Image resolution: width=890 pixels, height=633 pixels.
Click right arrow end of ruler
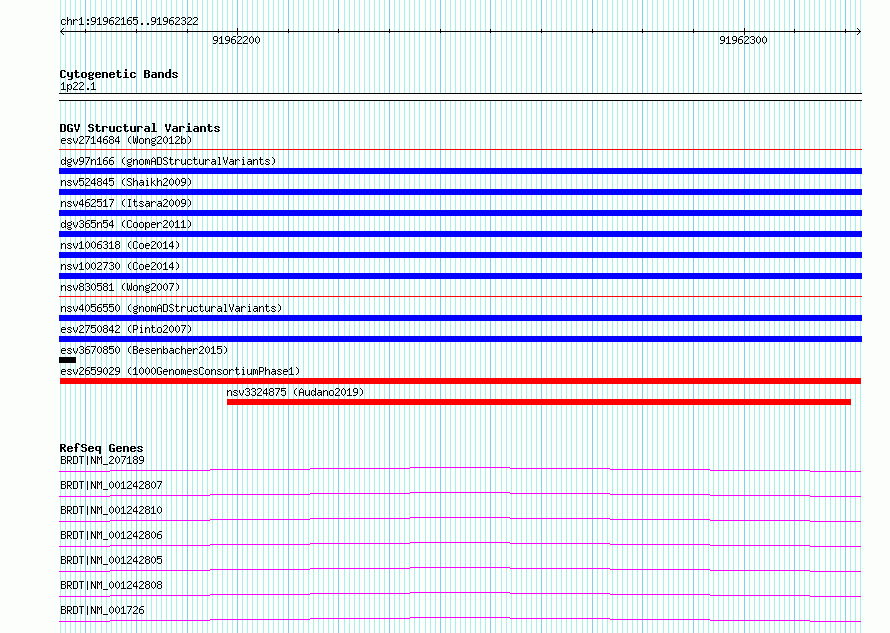[x=859, y=32]
